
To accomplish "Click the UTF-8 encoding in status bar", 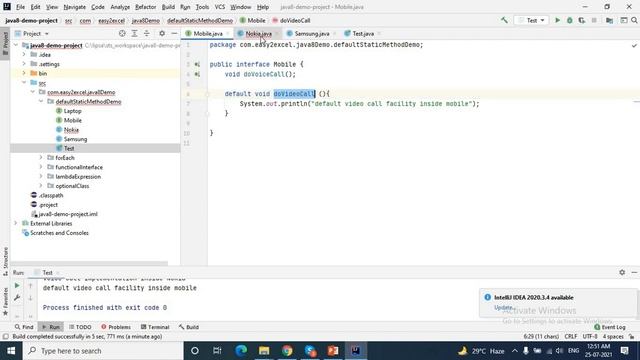I will [x=590, y=336].
